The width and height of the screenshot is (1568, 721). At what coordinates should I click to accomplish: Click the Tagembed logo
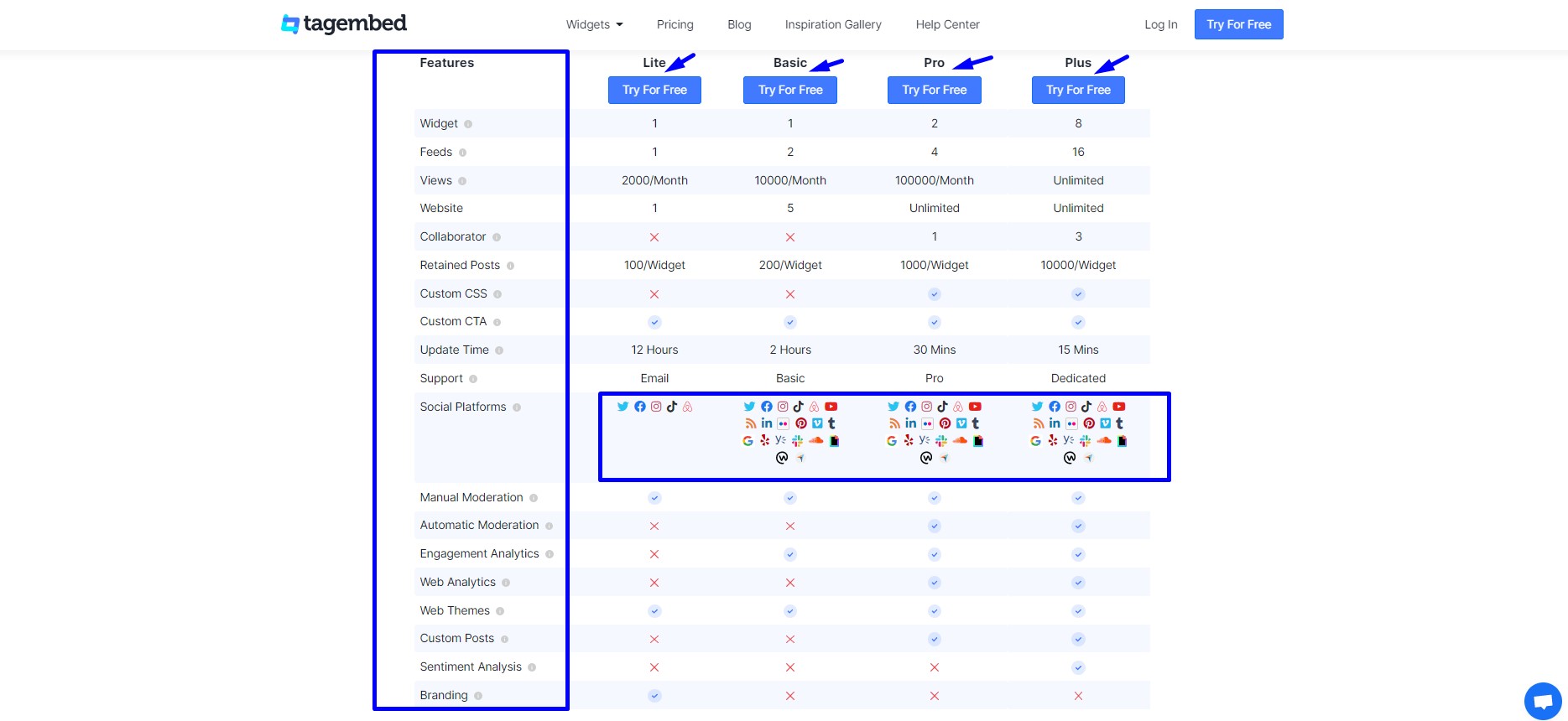pos(344,24)
